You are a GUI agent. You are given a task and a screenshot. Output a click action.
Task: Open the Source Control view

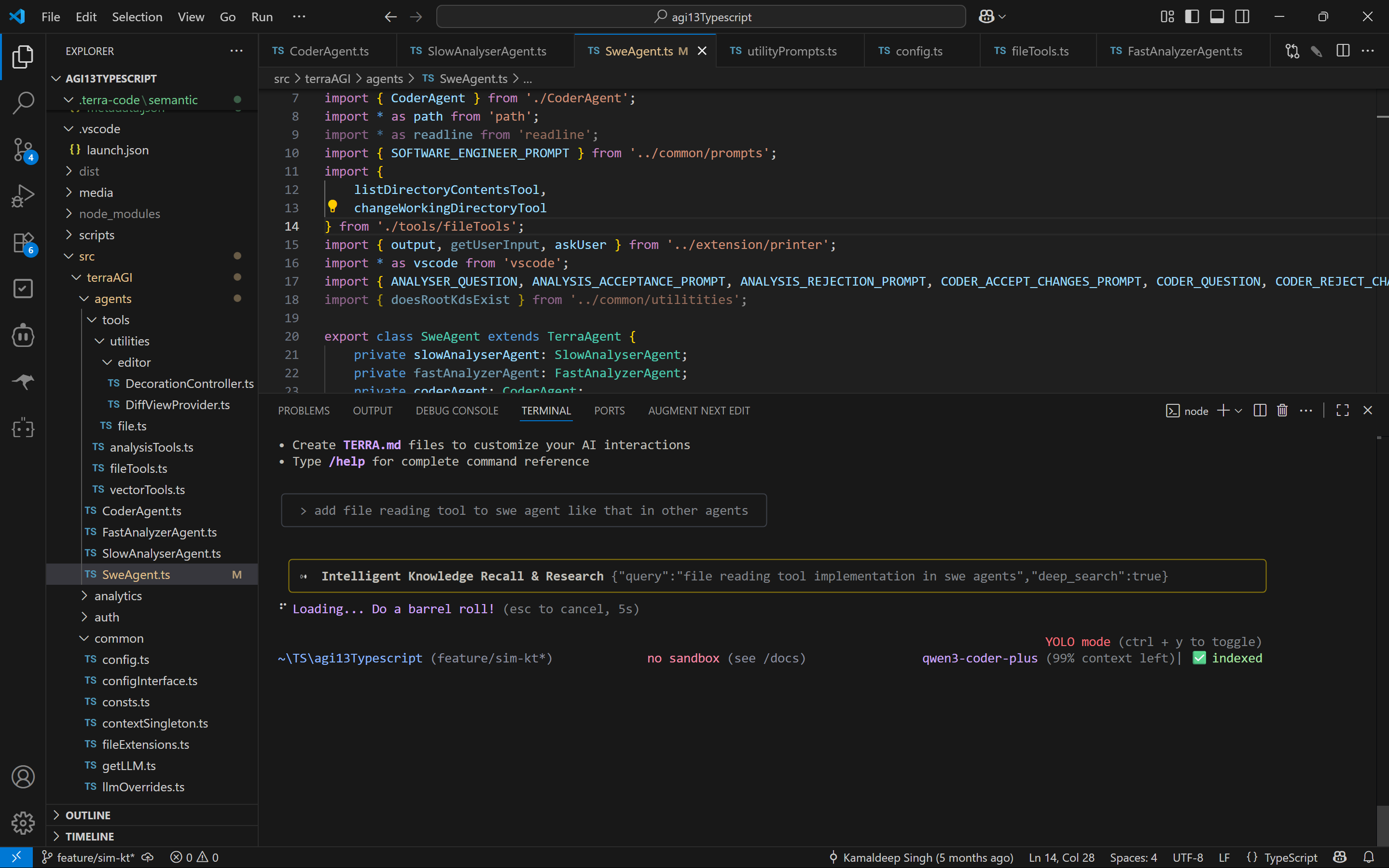click(x=23, y=149)
